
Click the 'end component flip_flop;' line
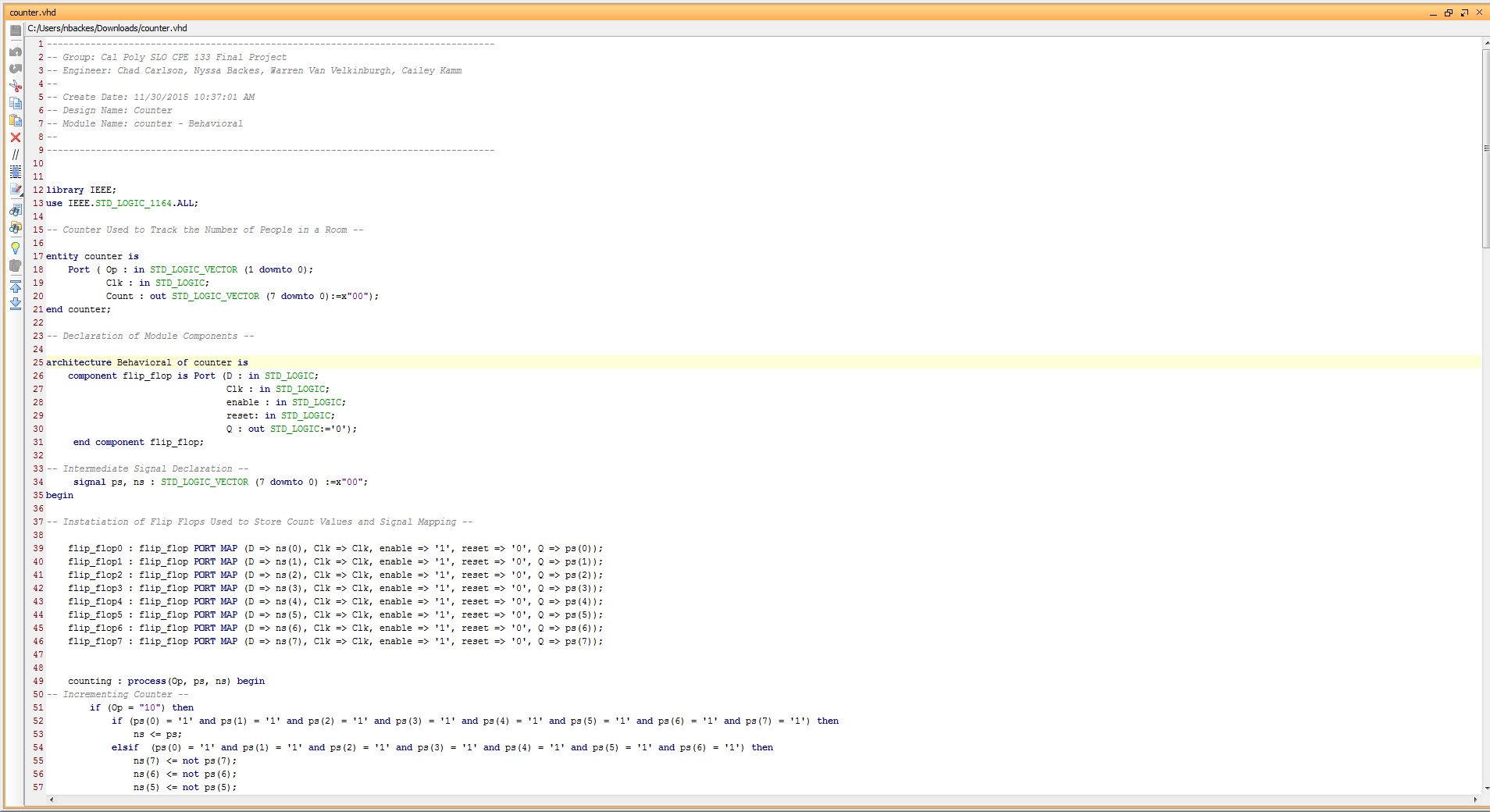pyautogui.click(x=138, y=442)
